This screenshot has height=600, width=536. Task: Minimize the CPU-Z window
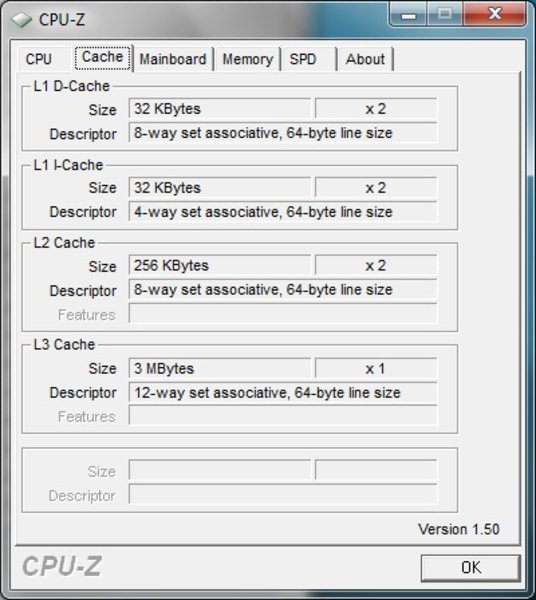pos(408,15)
